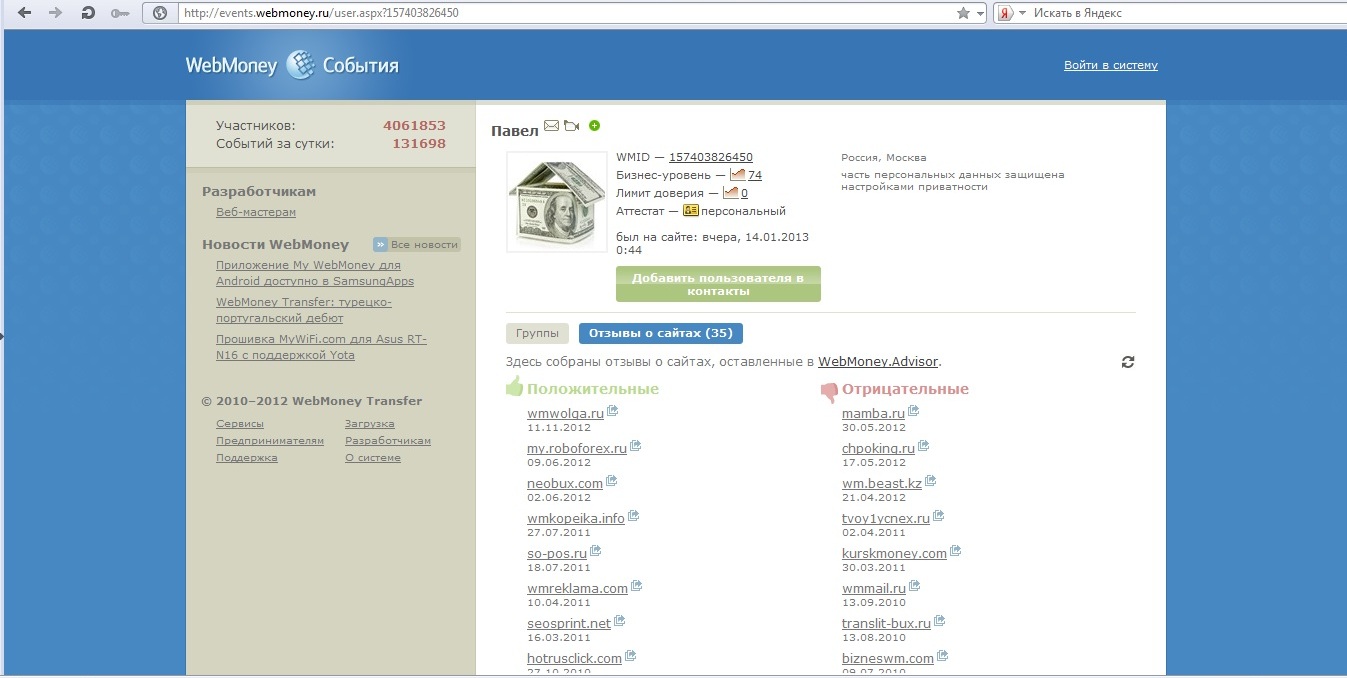
Task: Open the so-pos.ru review link
Action: click(557, 554)
